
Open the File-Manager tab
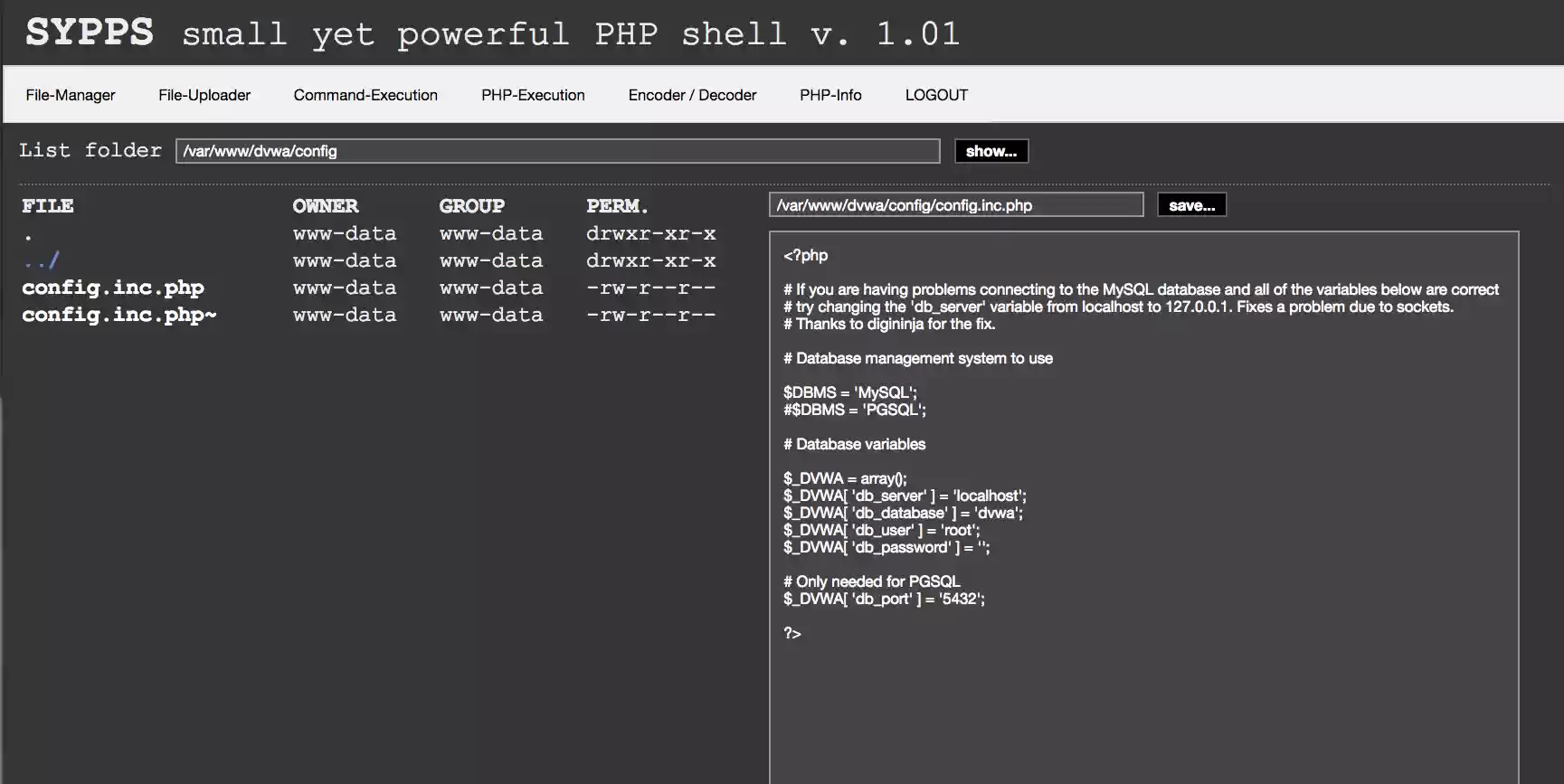tap(71, 95)
